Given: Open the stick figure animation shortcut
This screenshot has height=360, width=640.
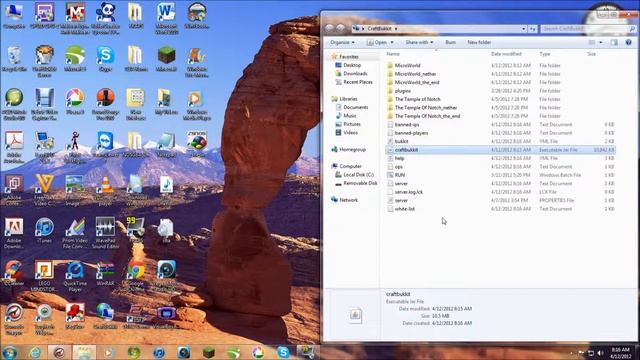Looking at the screenshot, I should [75, 147].
